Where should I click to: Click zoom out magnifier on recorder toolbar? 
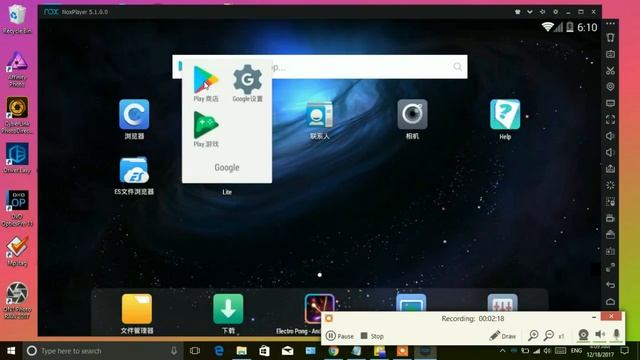(549, 336)
